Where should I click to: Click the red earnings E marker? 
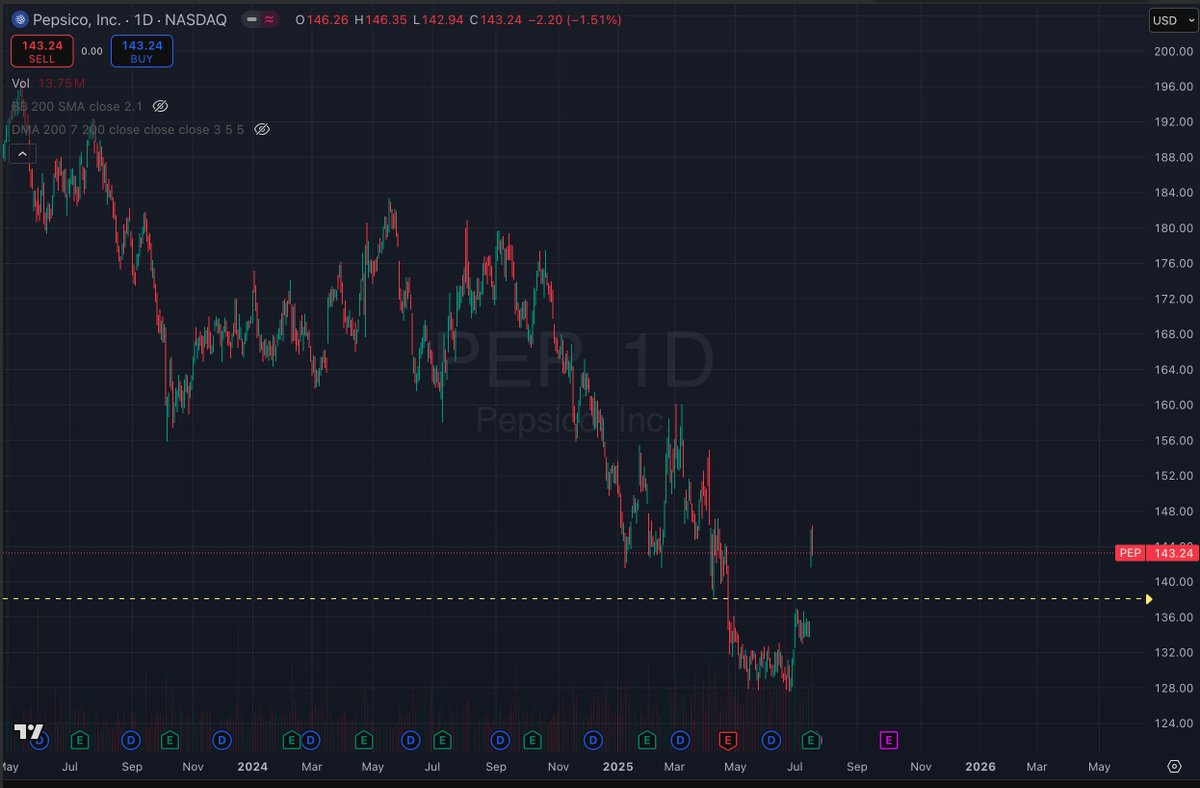click(x=728, y=740)
